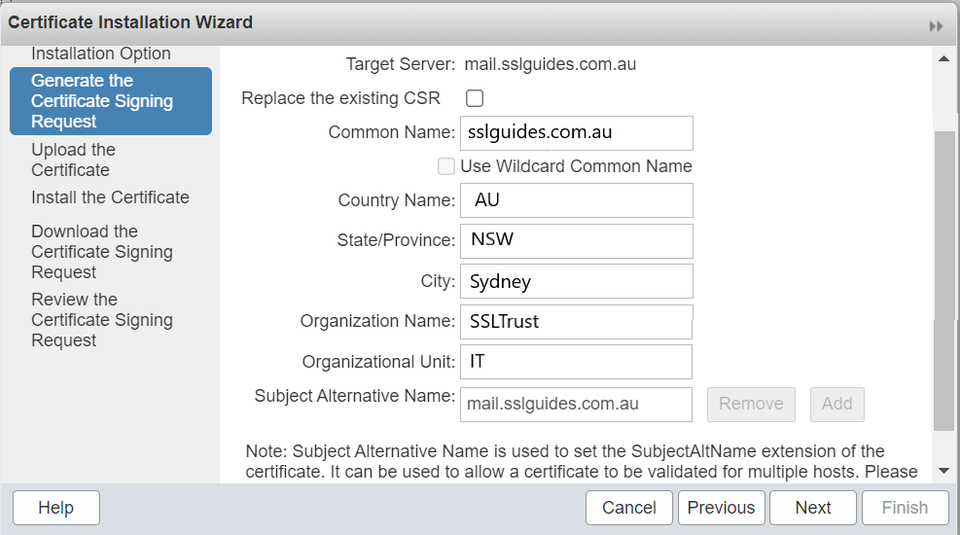The height and width of the screenshot is (535, 960).
Task: Click scroll up arrow of form panel
Action: tap(943, 60)
